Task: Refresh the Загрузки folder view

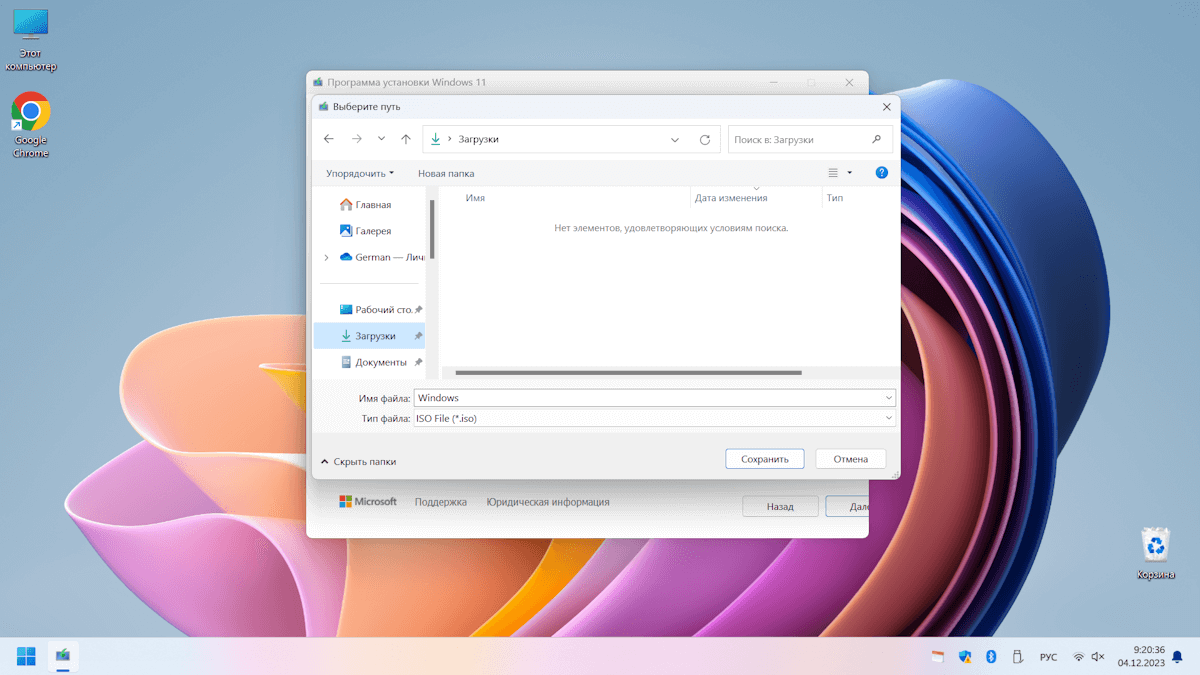Action: click(x=704, y=140)
